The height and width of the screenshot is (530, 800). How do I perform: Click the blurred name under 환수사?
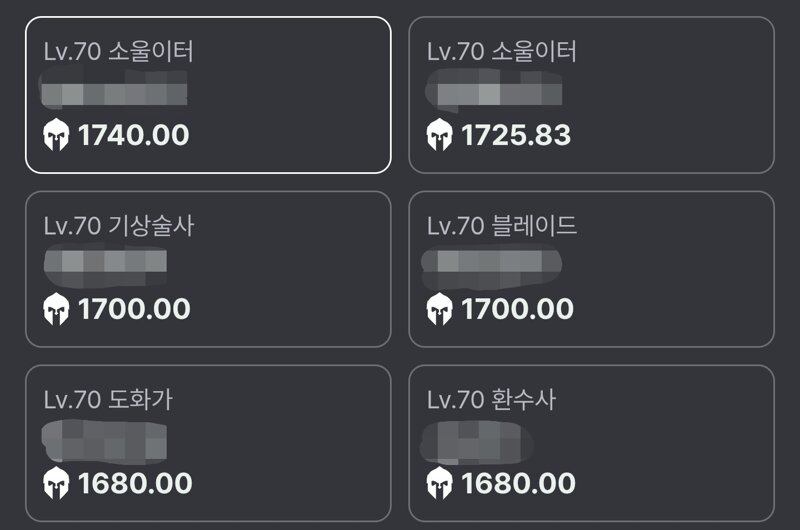click(476, 443)
